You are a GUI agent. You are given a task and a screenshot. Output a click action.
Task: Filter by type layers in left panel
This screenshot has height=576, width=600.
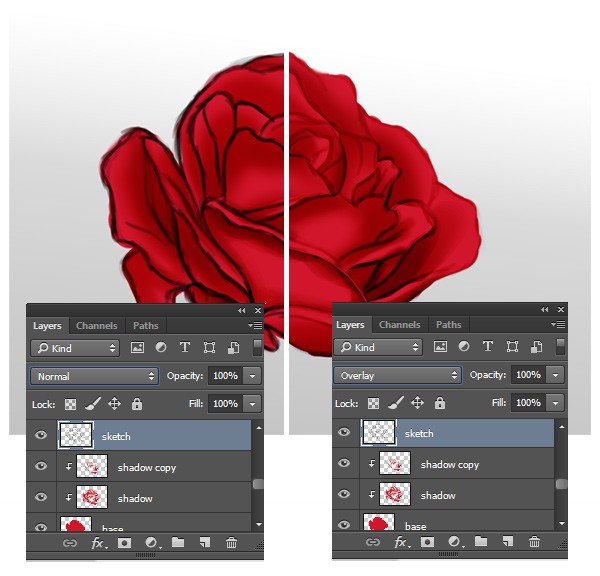[x=185, y=348]
